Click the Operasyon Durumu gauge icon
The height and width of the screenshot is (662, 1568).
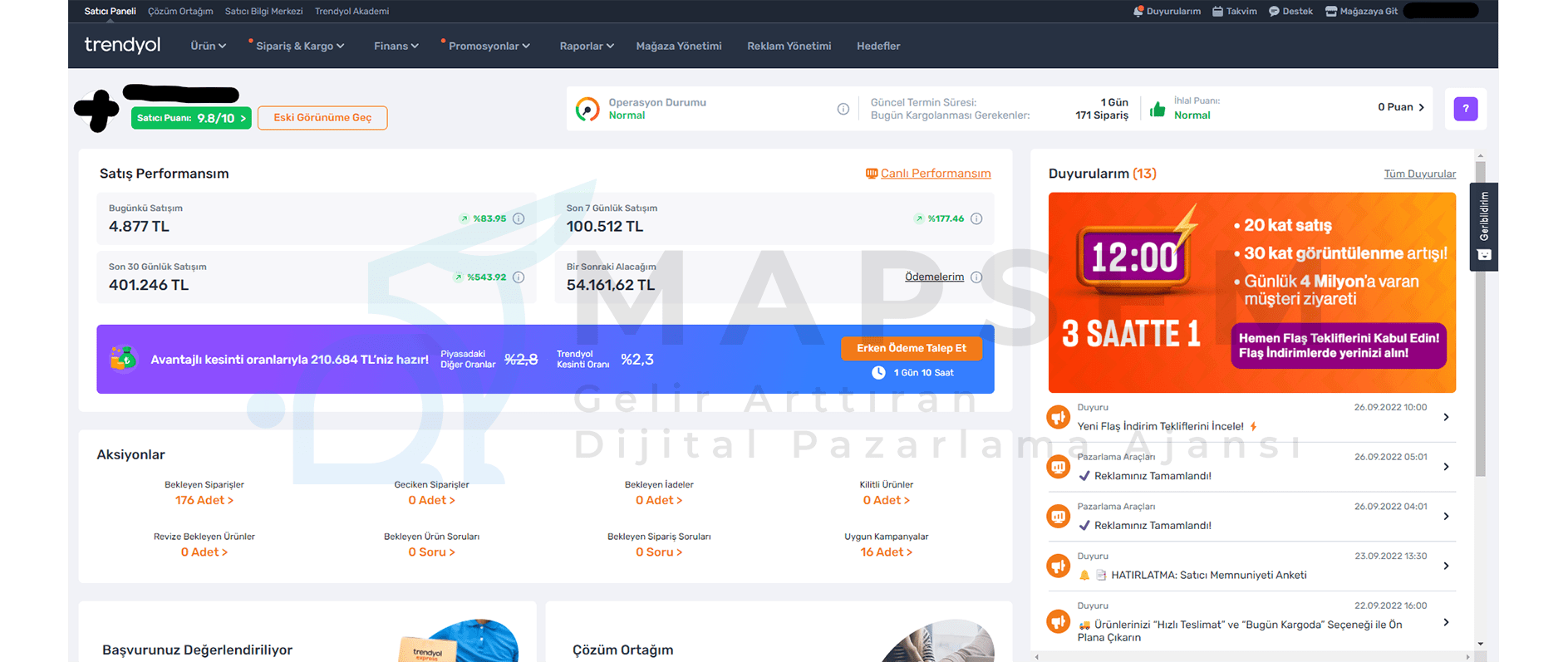coord(587,109)
